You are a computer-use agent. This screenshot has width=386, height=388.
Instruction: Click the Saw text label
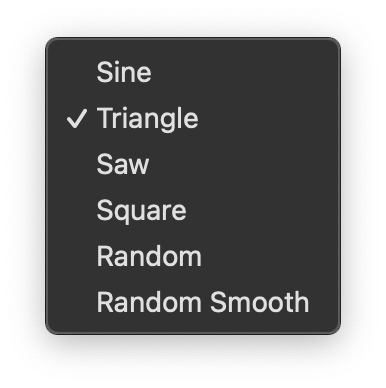[x=123, y=164]
